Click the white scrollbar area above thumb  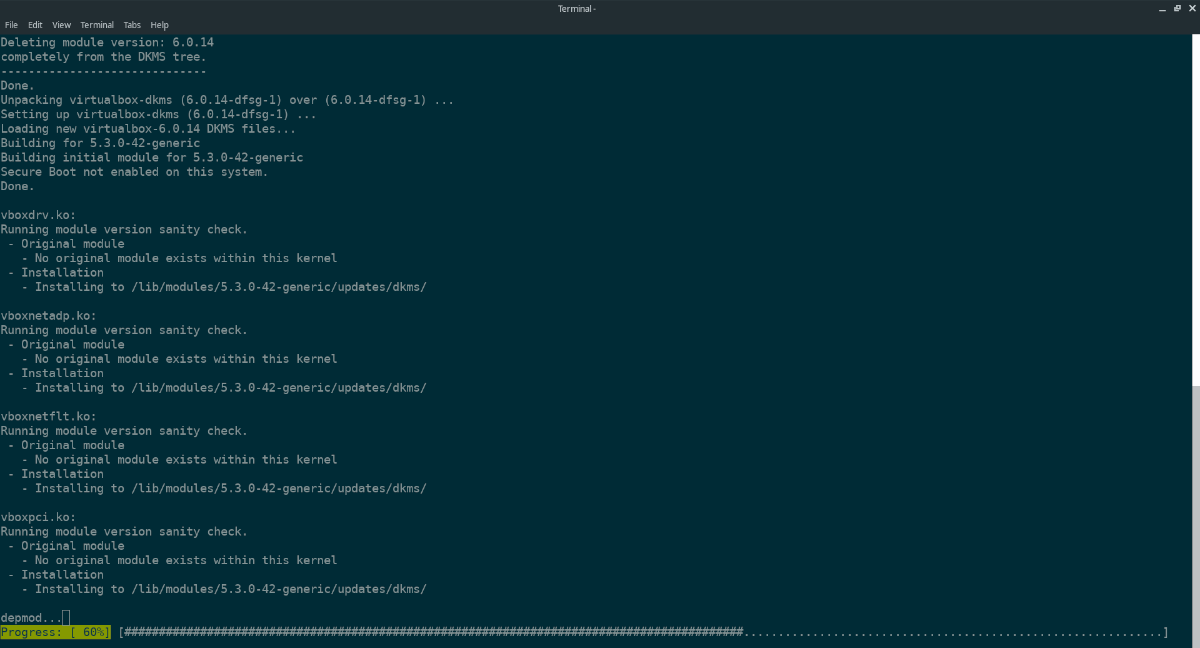1195,200
